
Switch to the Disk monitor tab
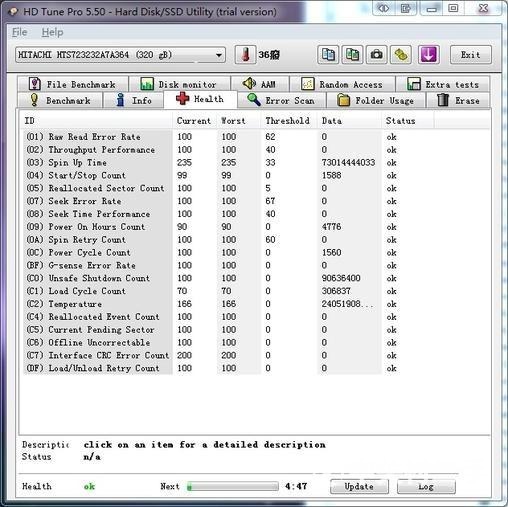tap(180, 84)
